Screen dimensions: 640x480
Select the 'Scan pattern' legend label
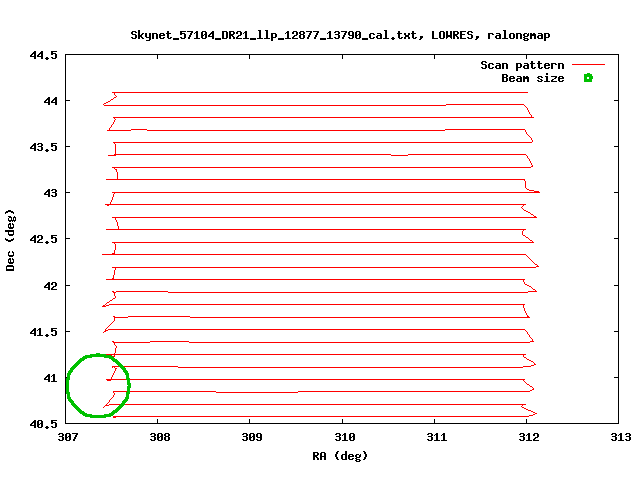pos(522,65)
